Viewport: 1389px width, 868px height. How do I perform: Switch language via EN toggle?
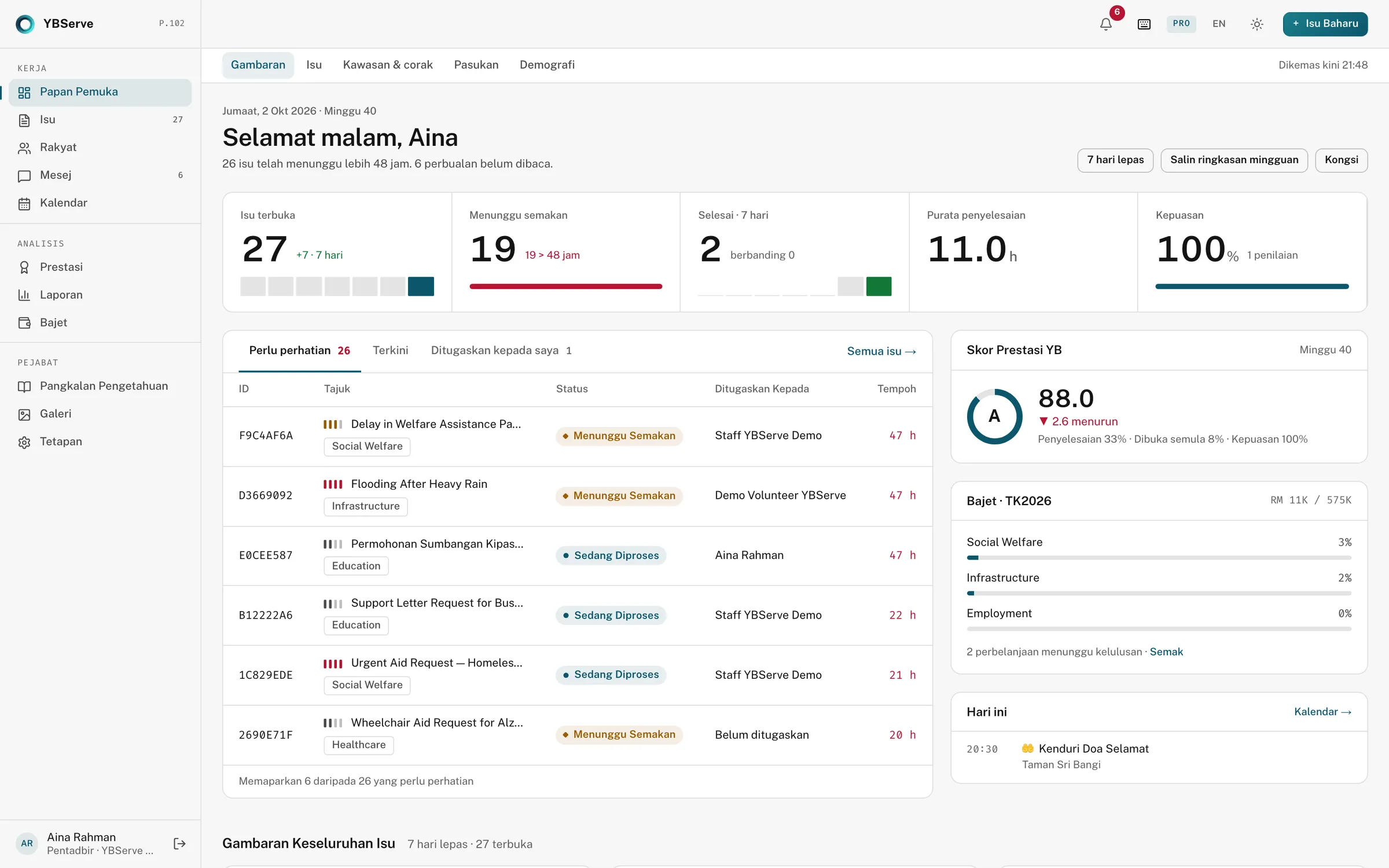pyautogui.click(x=1219, y=24)
